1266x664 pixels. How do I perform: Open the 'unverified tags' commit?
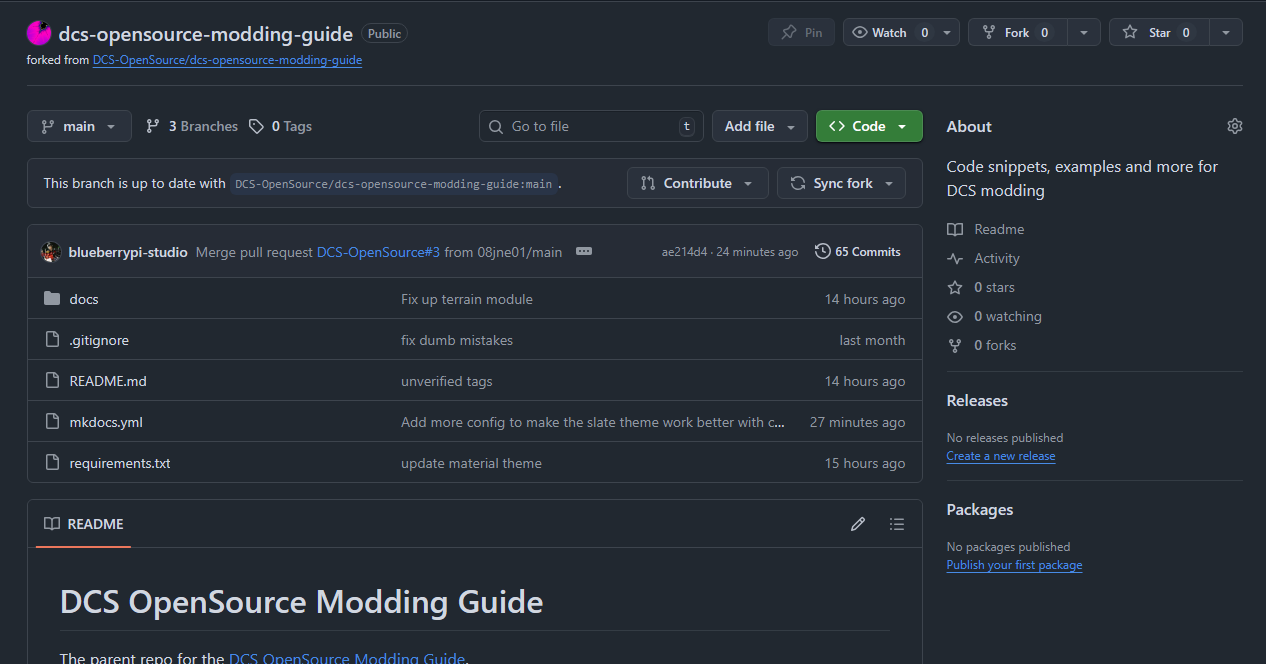447,381
